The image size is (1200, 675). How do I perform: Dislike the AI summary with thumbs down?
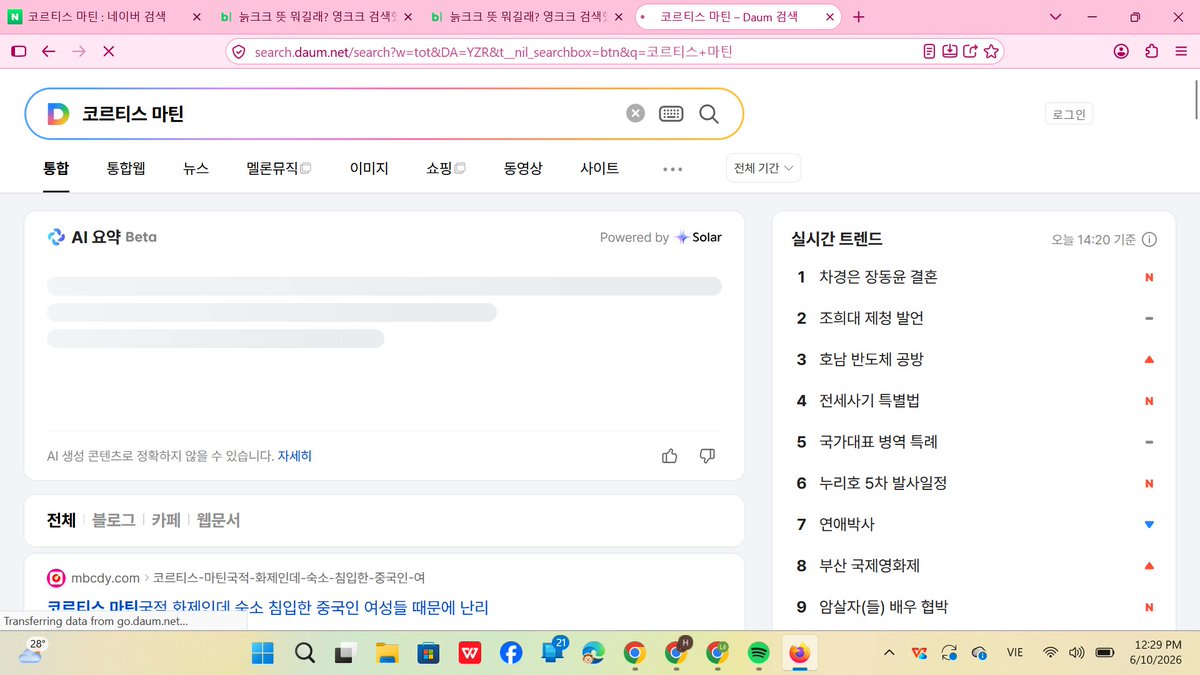coord(707,456)
